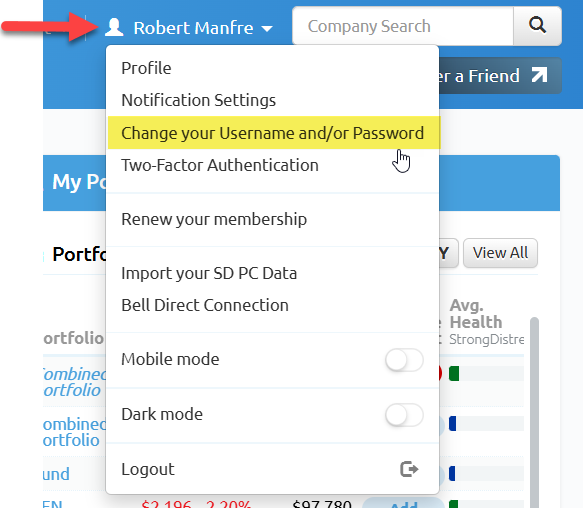Image resolution: width=583 pixels, height=508 pixels.
Task: Click the magnifying glass search button
Action: (537, 26)
